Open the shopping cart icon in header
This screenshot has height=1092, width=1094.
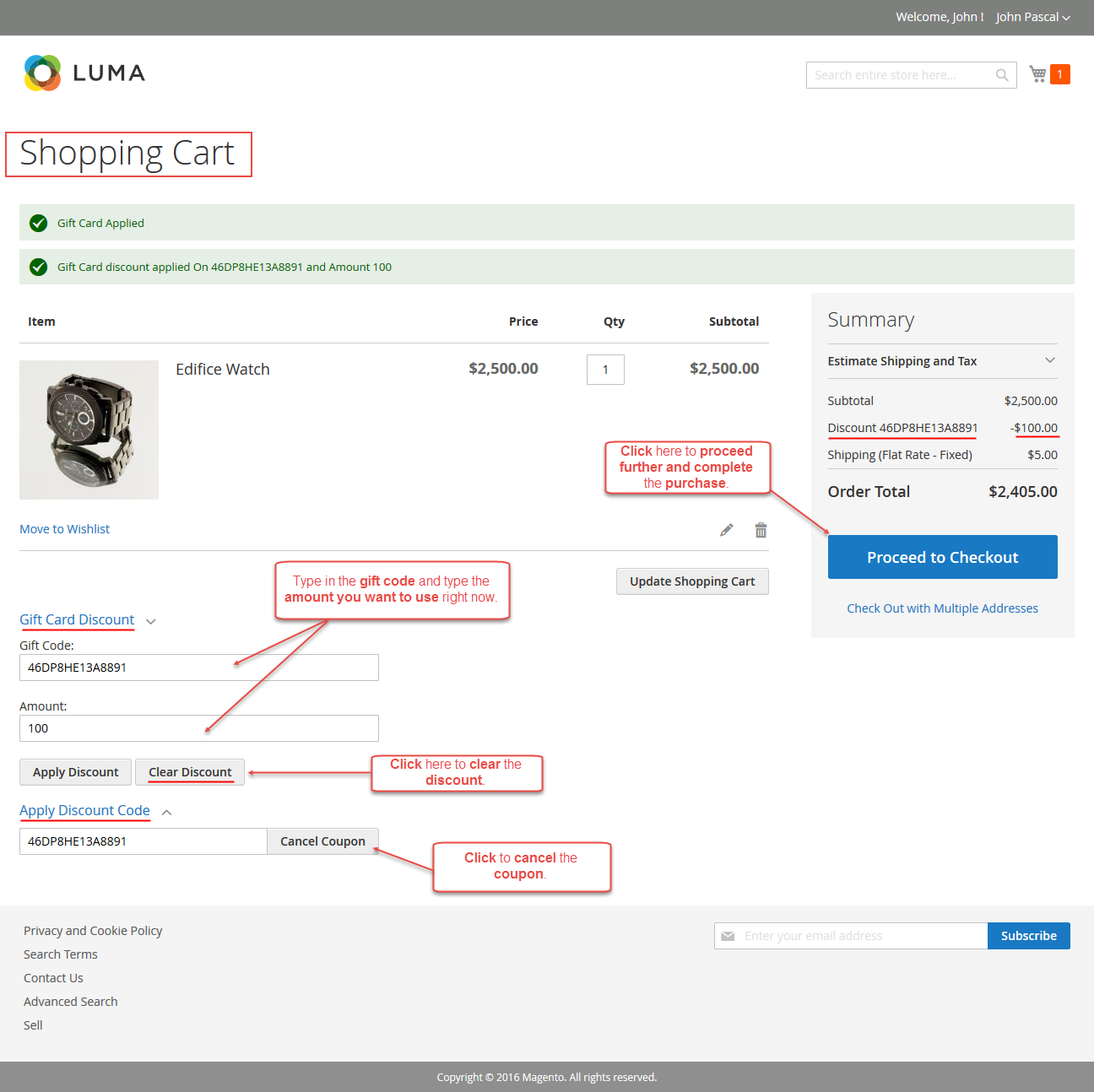[x=1038, y=74]
